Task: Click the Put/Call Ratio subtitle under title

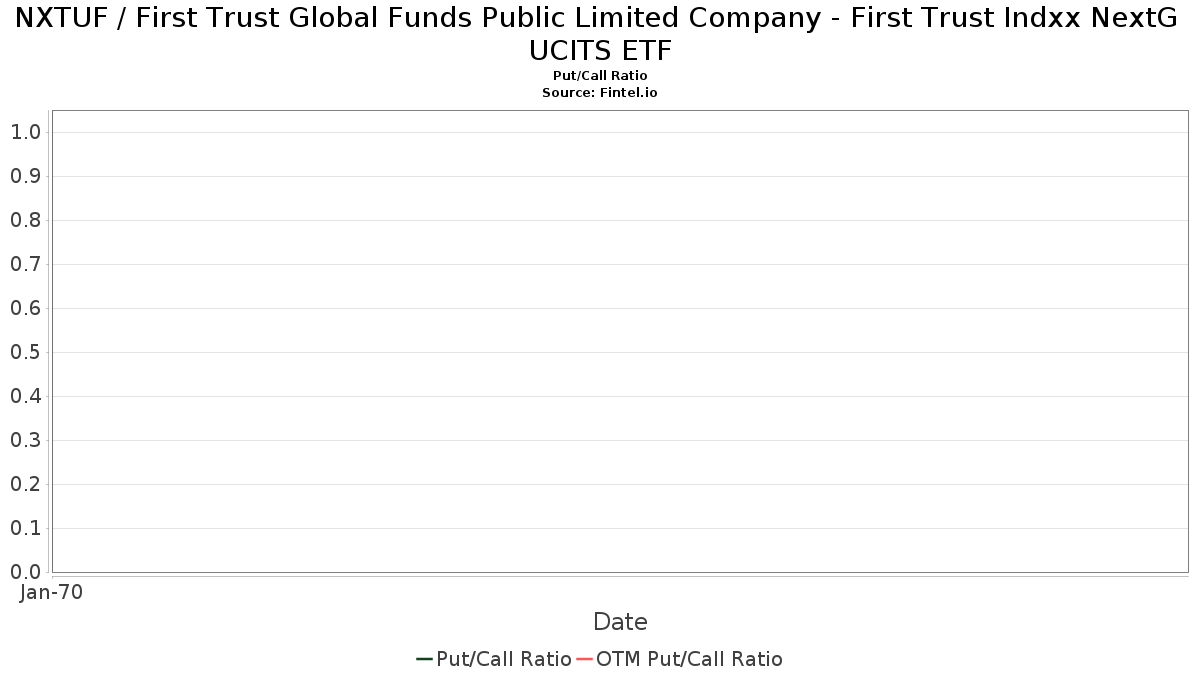Action: coord(600,76)
